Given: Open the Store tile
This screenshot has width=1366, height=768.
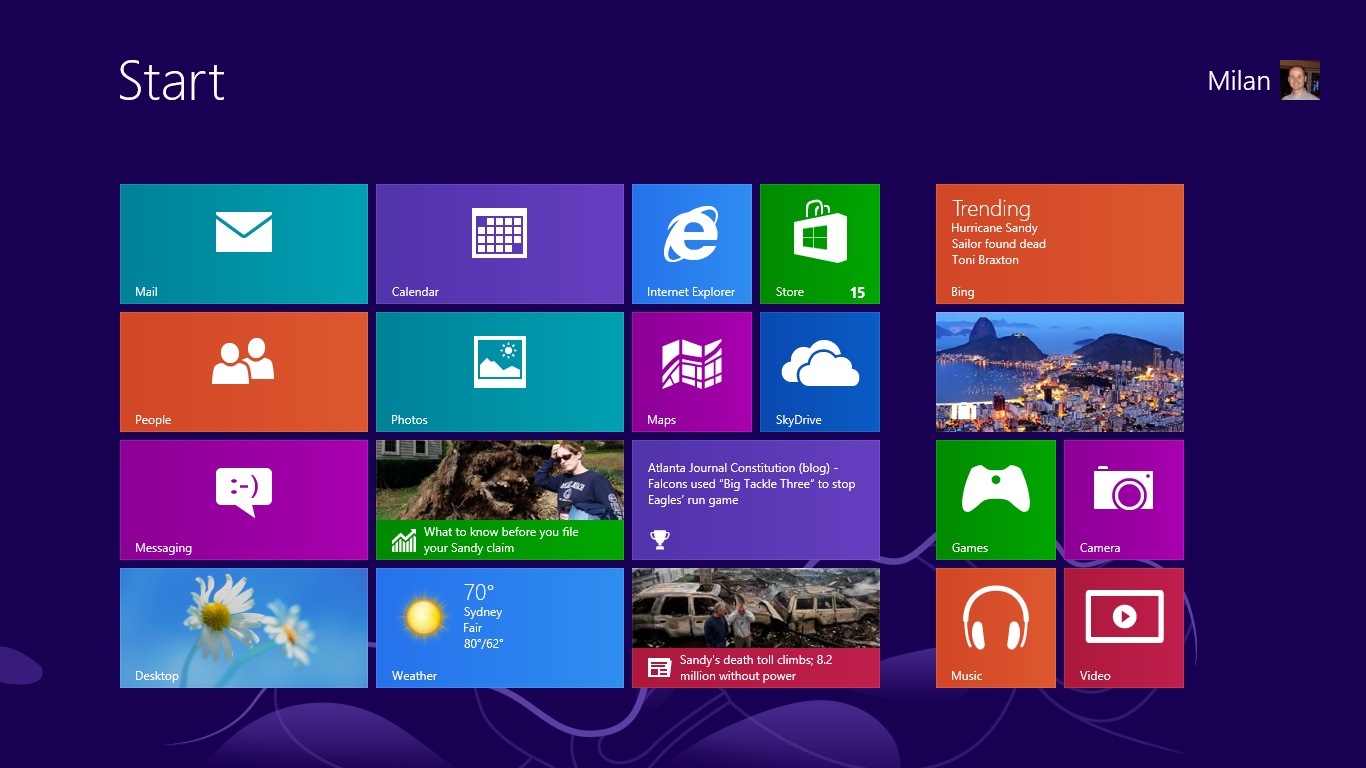Looking at the screenshot, I should click(x=820, y=244).
